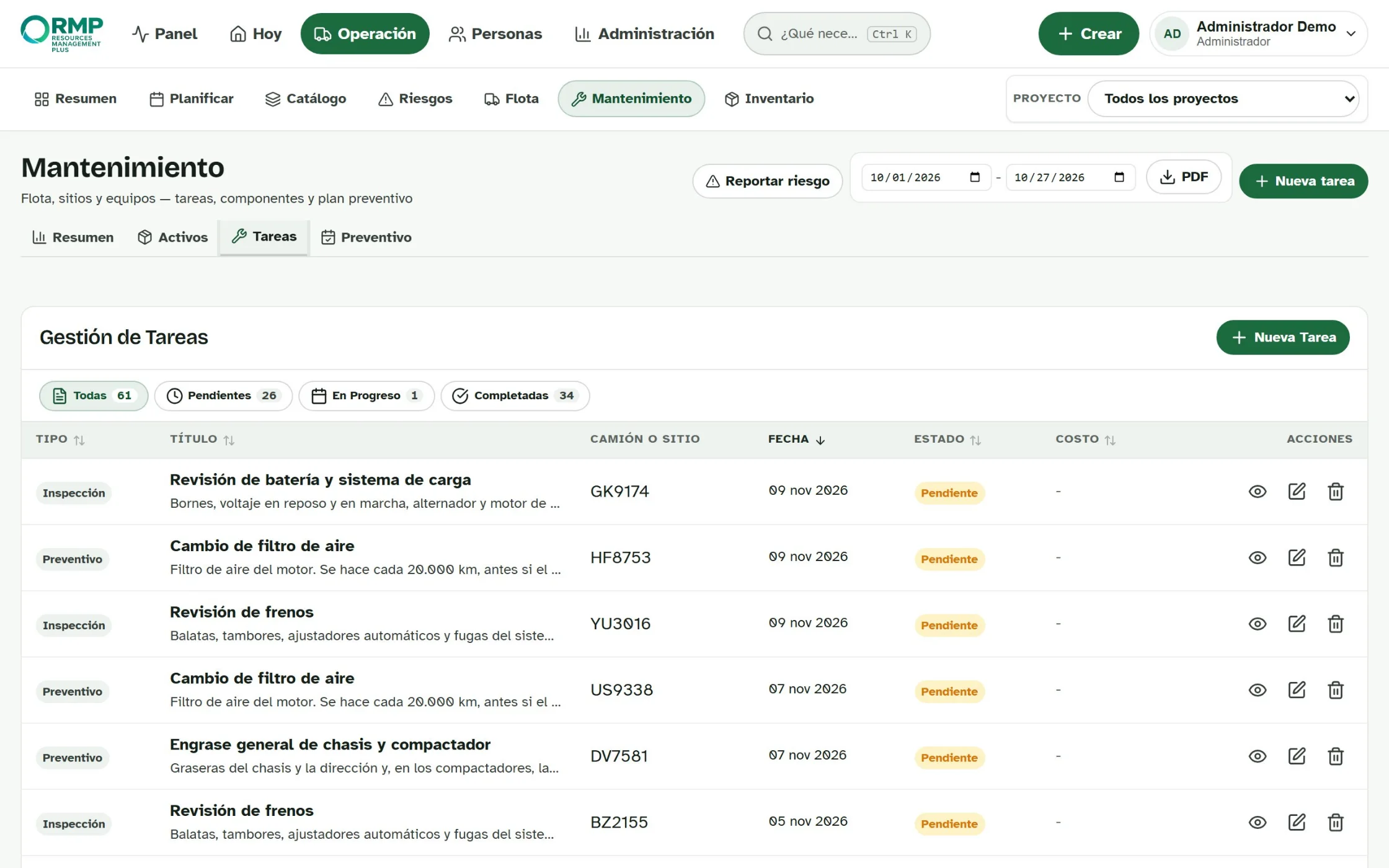The height and width of the screenshot is (868, 1389).
Task: Click the Inspección tag of YU3016 row
Action: (x=74, y=625)
